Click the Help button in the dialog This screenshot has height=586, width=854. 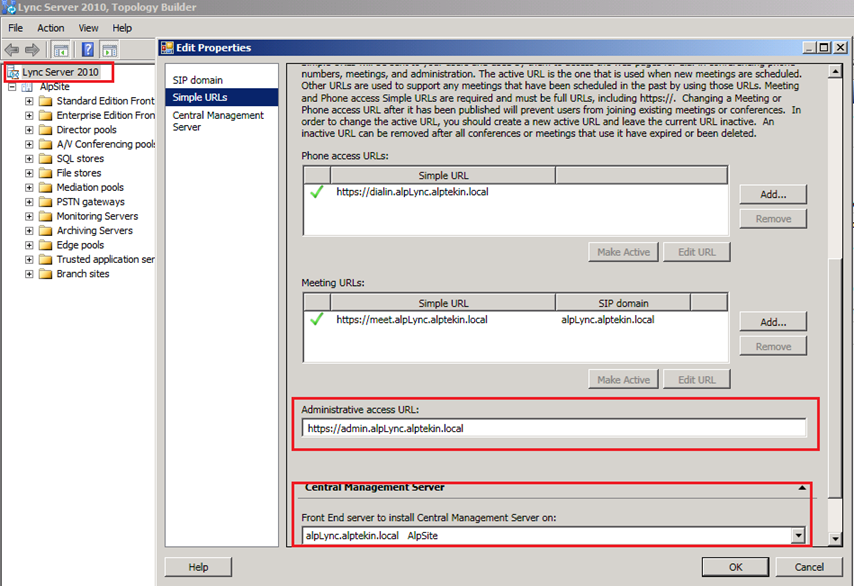(198, 567)
